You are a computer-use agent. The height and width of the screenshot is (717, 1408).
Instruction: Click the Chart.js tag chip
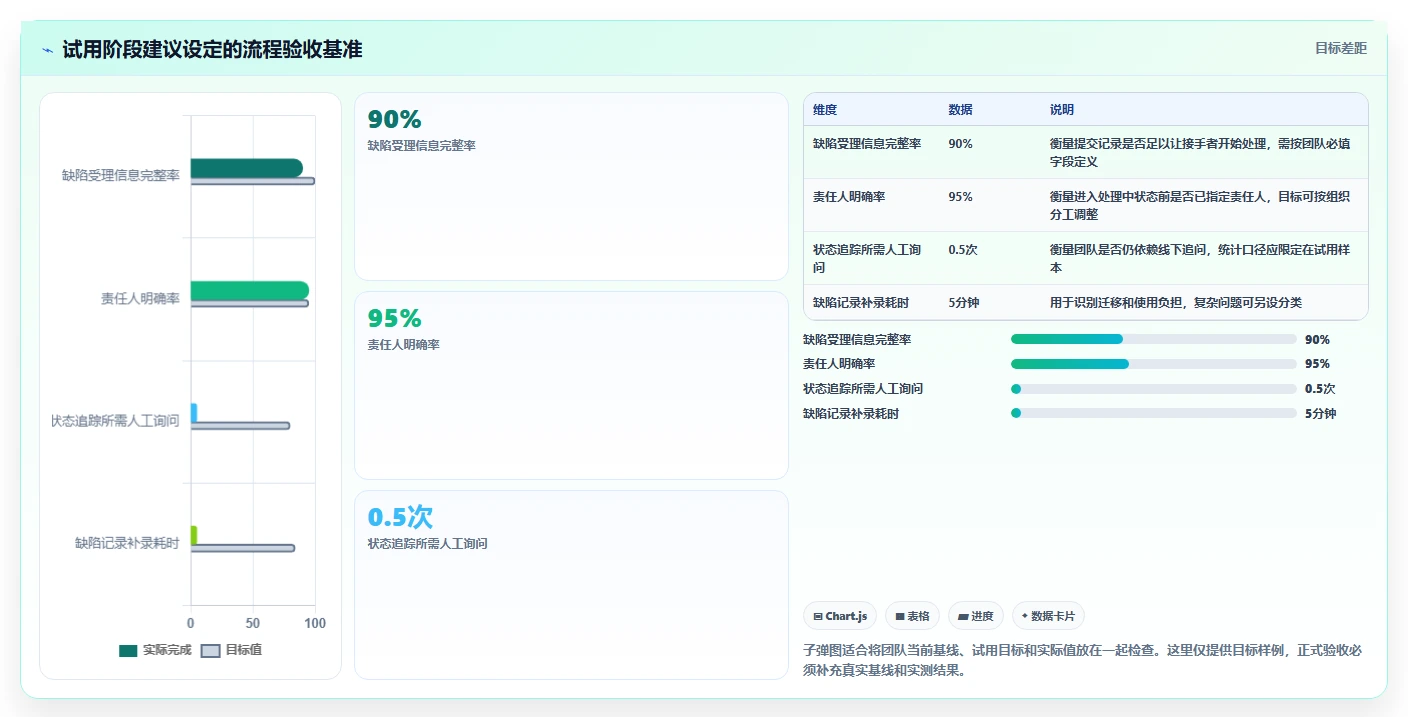click(840, 616)
